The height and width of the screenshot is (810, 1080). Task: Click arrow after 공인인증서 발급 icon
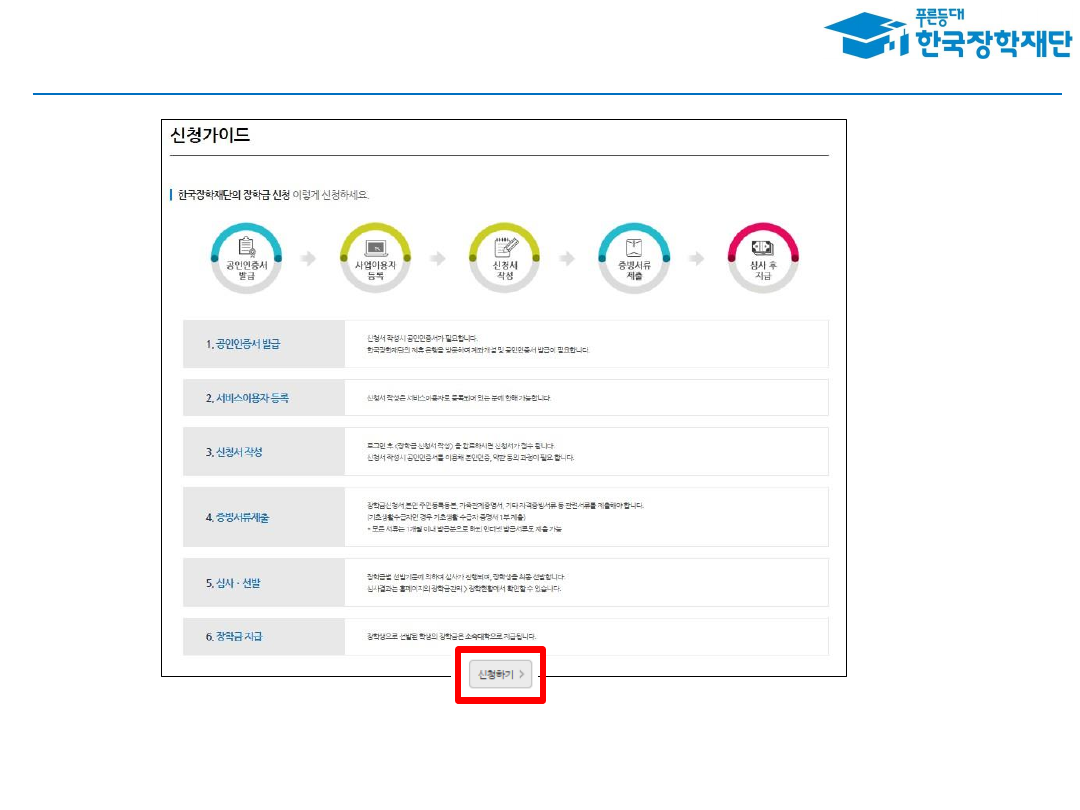pos(310,259)
